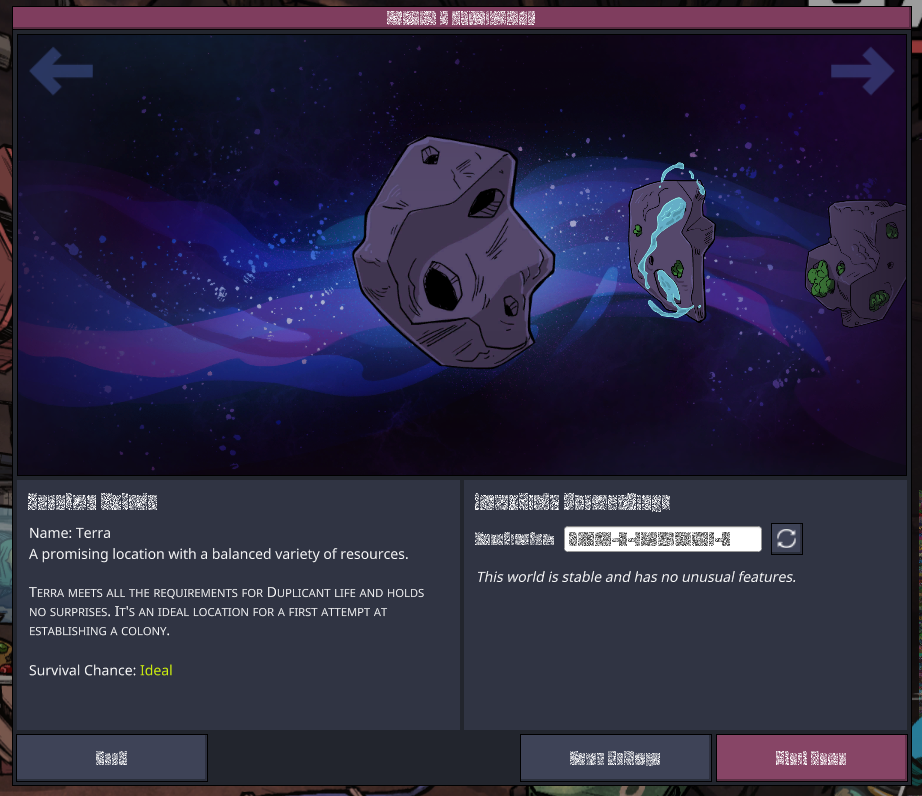Viewport: 922px width, 796px height.
Task: Click the pink button at bottom right
Action: [811, 758]
